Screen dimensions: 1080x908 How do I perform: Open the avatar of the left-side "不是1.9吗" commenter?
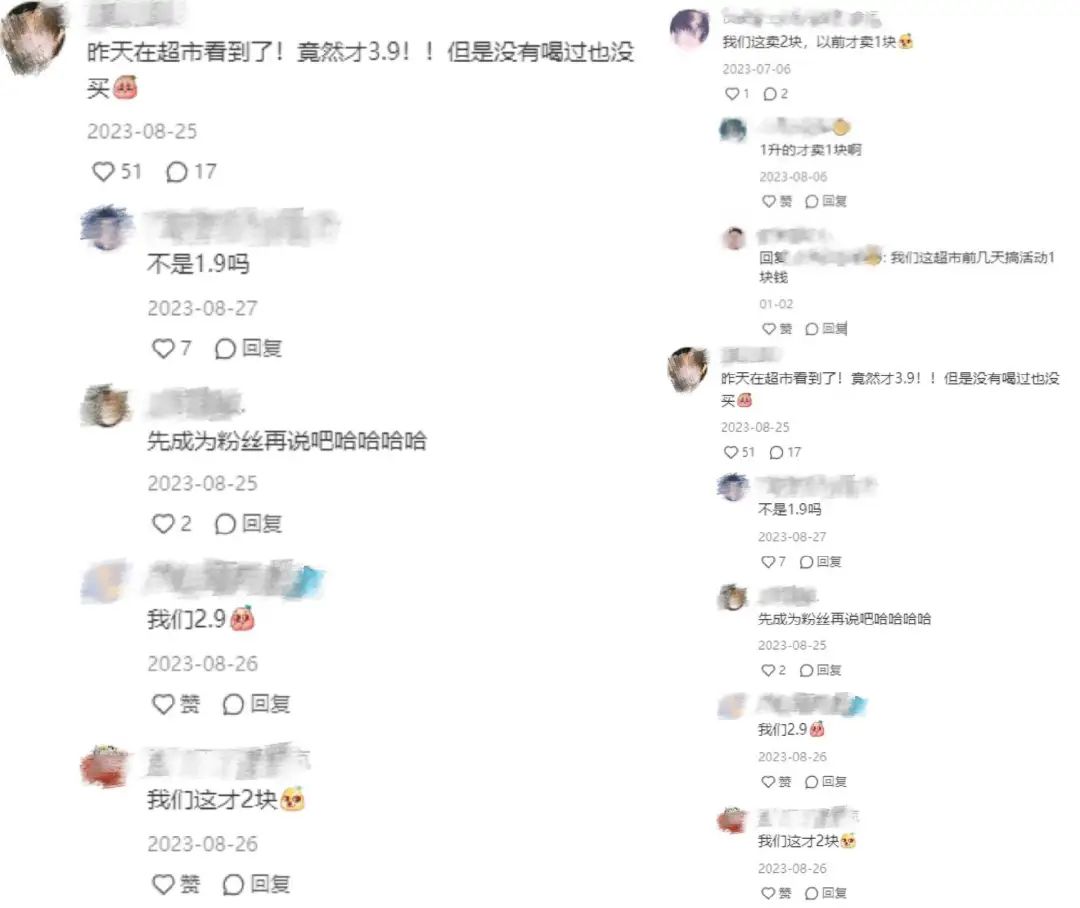pyautogui.click(x=107, y=227)
